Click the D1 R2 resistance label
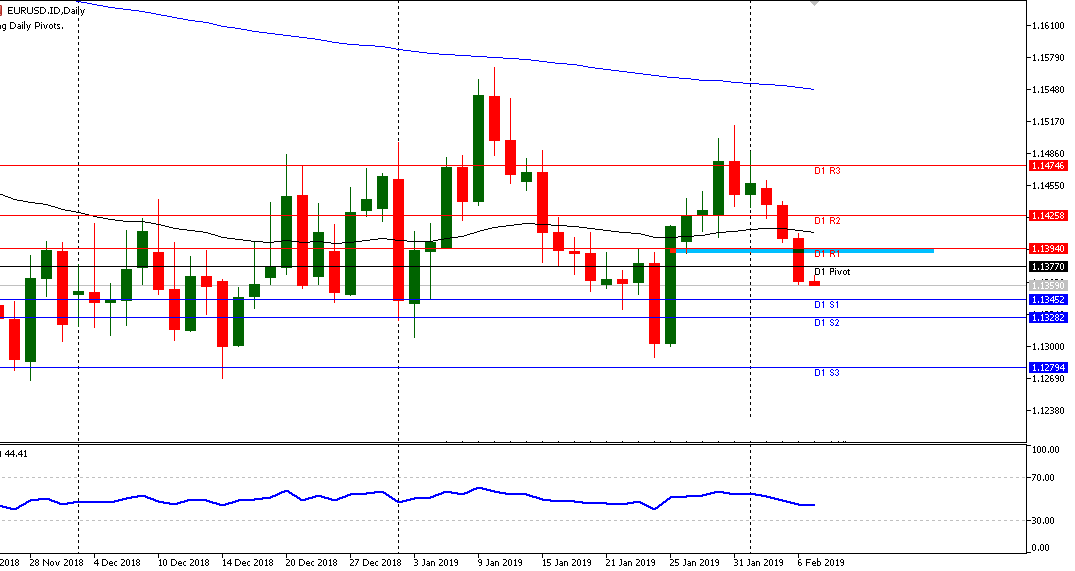The image size is (1075, 571). (x=826, y=220)
